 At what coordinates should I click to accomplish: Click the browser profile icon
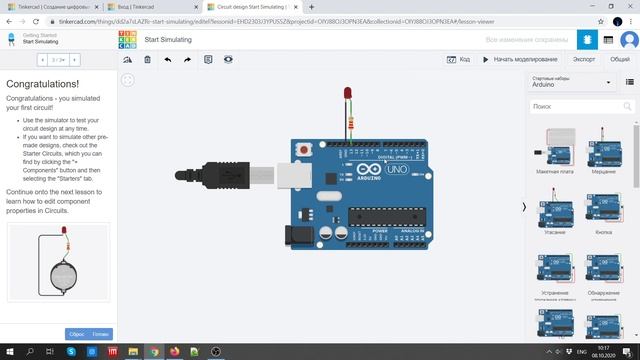(617, 22)
